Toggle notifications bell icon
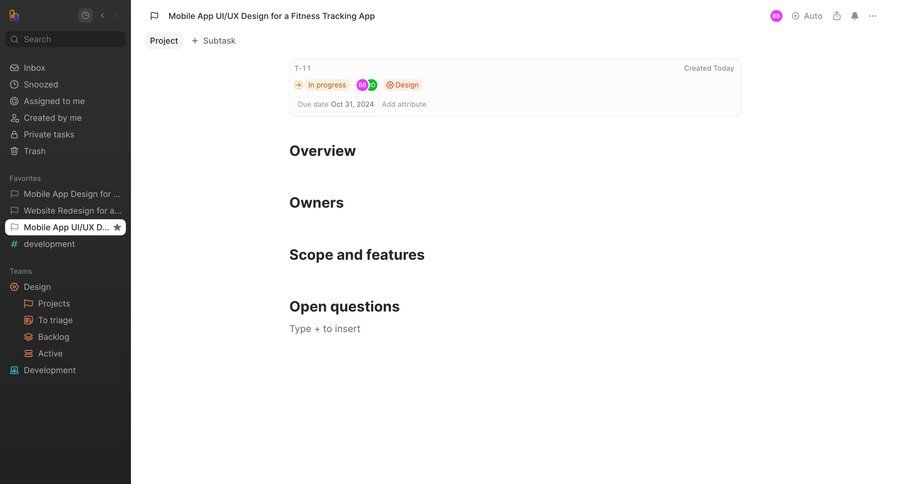This screenshot has height=484, width=900. click(x=855, y=16)
